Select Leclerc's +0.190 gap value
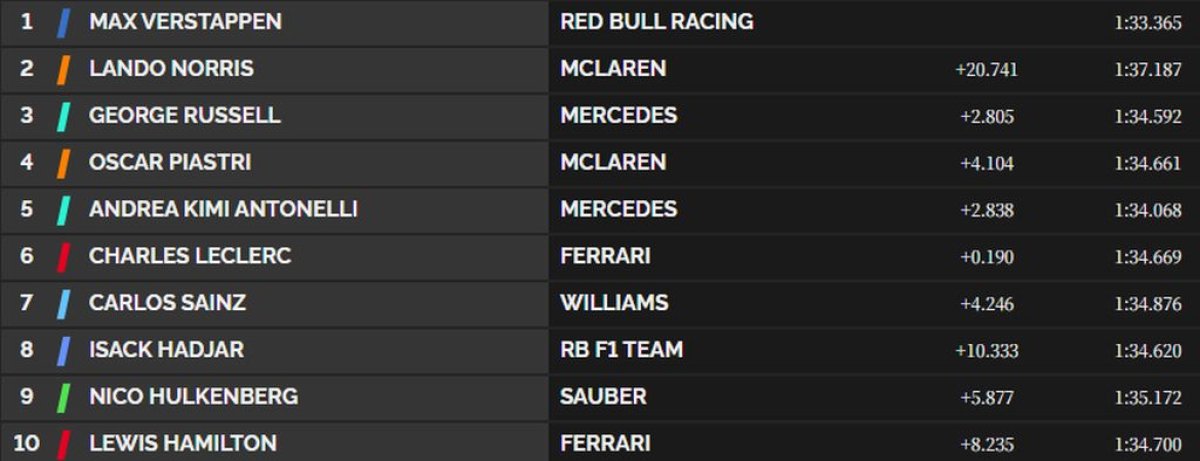This screenshot has width=1200, height=461. (x=986, y=257)
